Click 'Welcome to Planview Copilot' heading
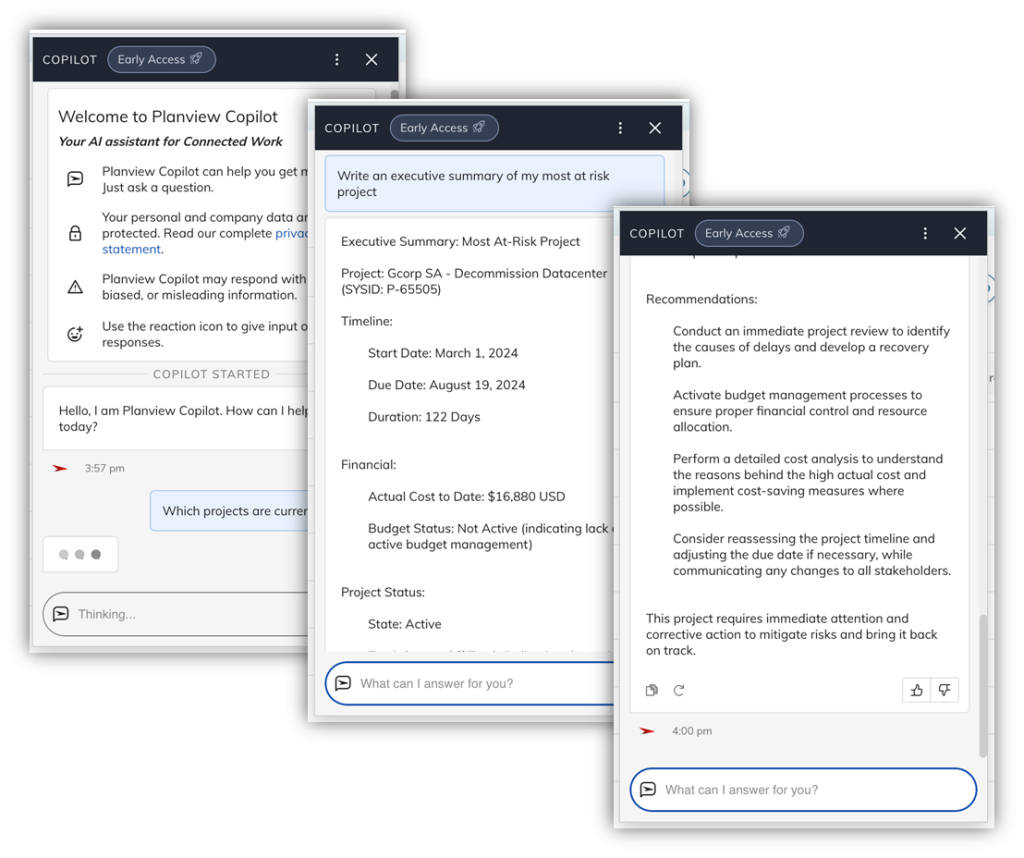Image resolution: width=1024 pixels, height=858 pixels. (x=168, y=116)
